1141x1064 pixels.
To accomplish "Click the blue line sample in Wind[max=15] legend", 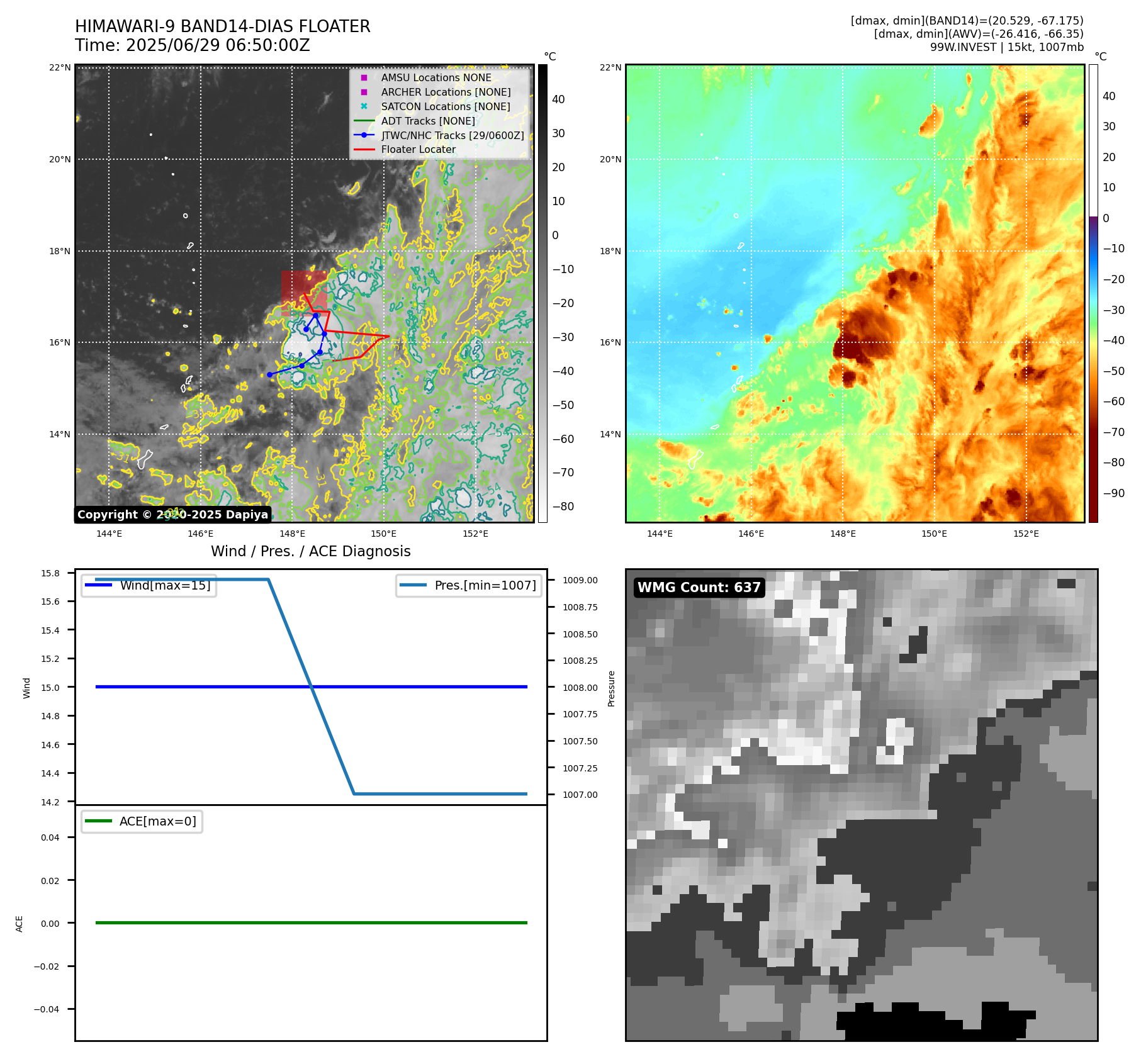I will [x=98, y=585].
